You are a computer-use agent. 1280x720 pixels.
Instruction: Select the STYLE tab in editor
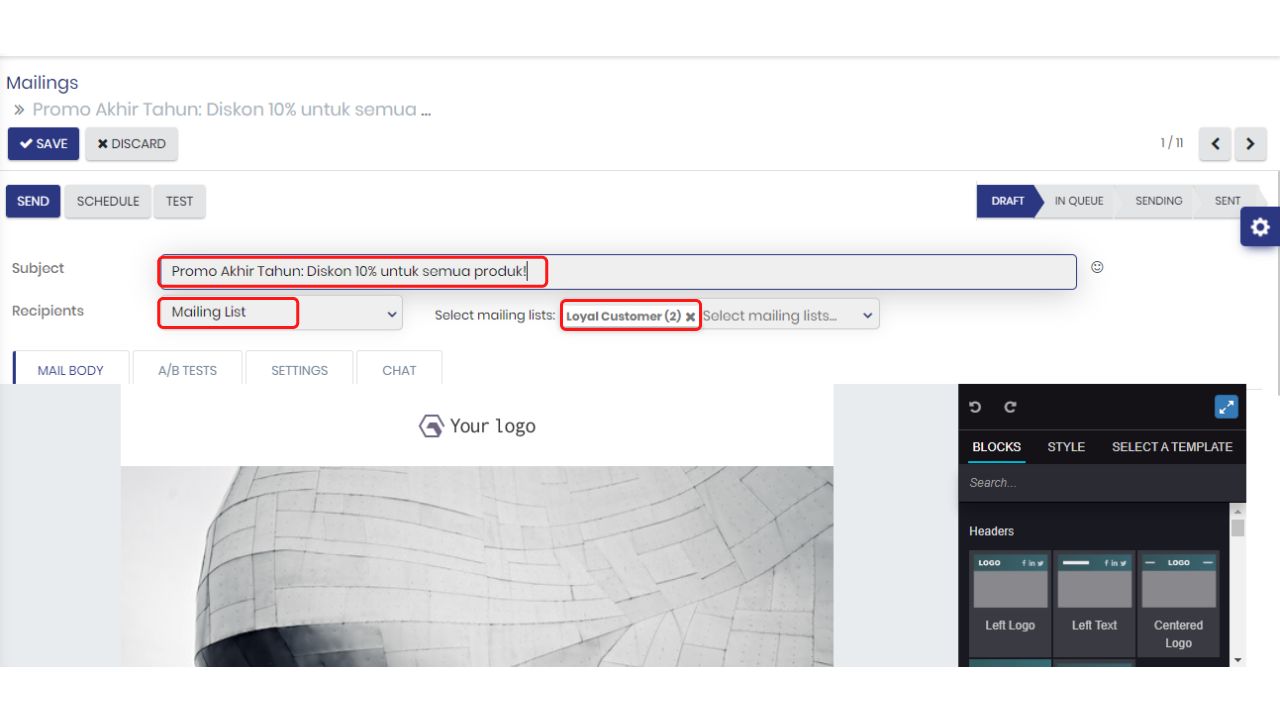tap(1066, 447)
